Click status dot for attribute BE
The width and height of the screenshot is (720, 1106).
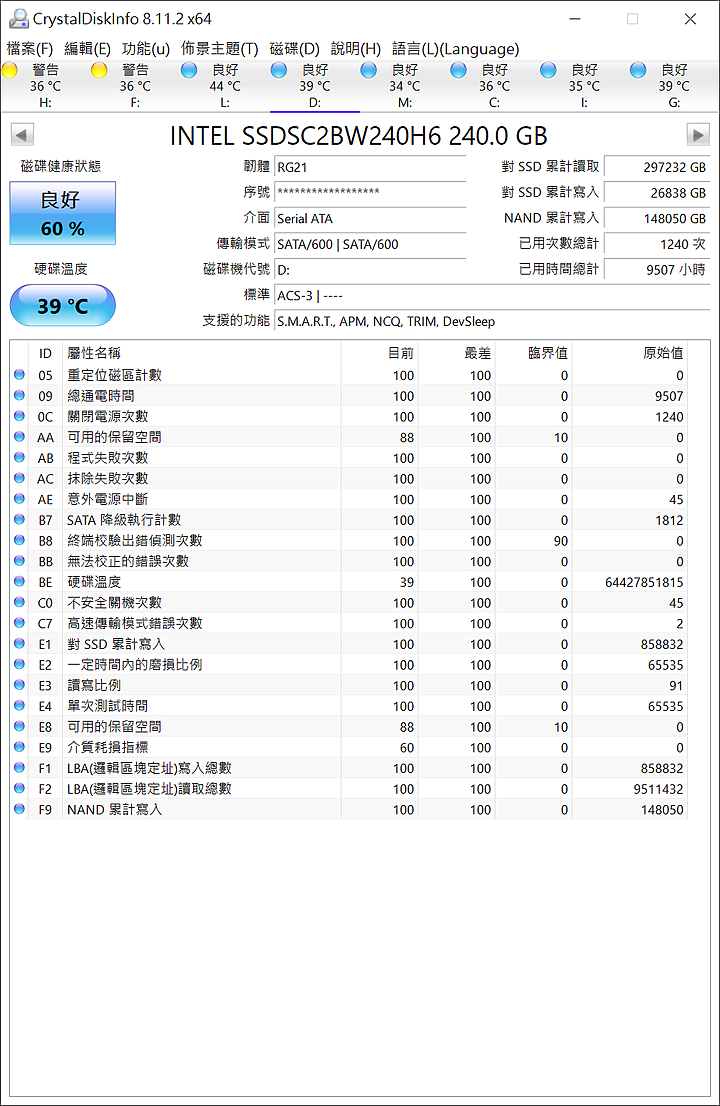[x=19, y=581]
